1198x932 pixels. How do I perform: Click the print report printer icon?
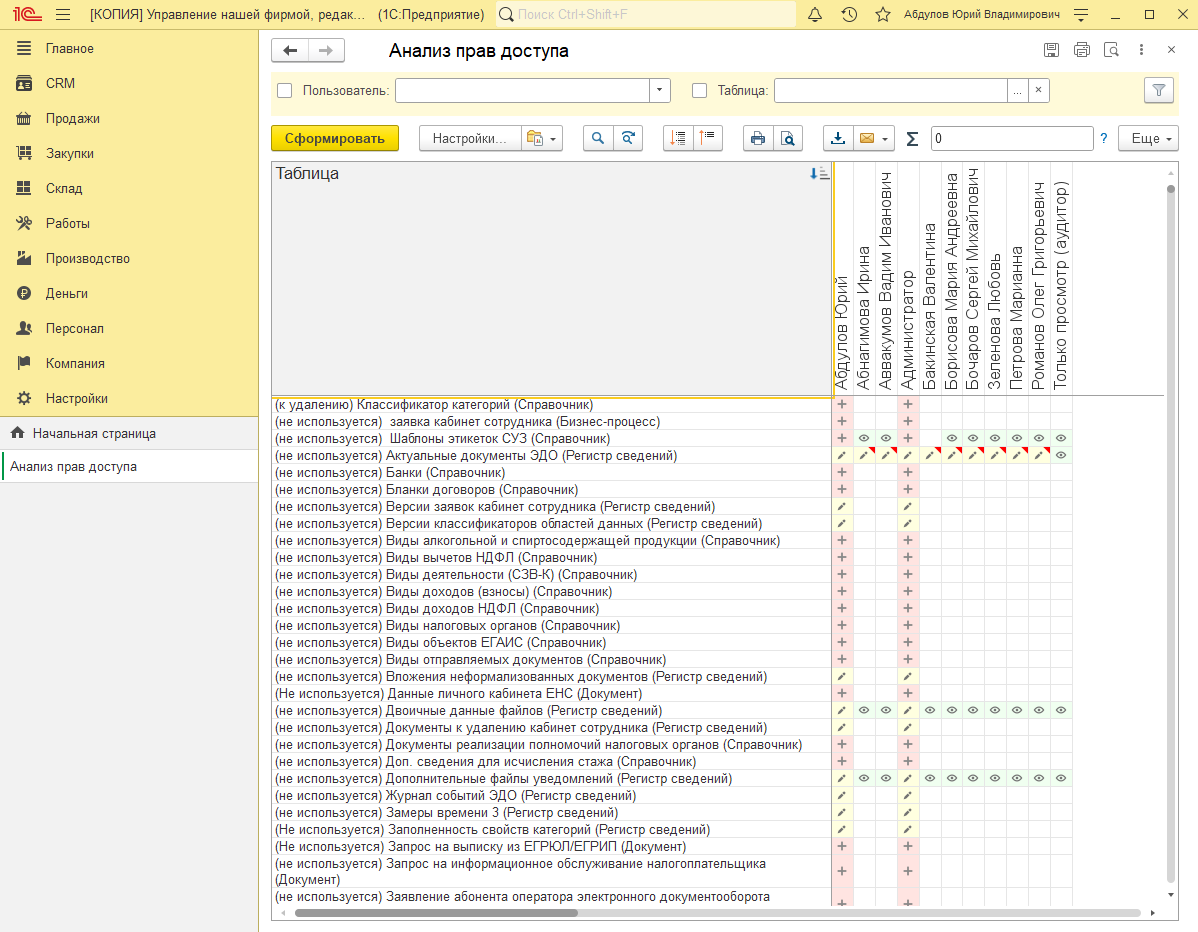(x=758, y=138)
